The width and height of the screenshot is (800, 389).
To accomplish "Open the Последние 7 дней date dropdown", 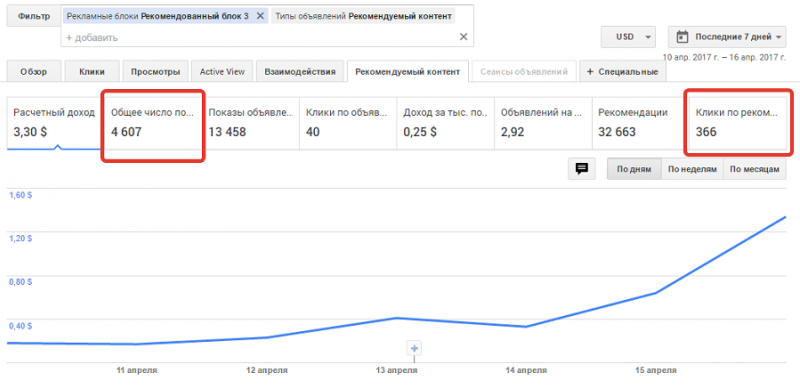I will pyautogui.click(x=727, y=37).
